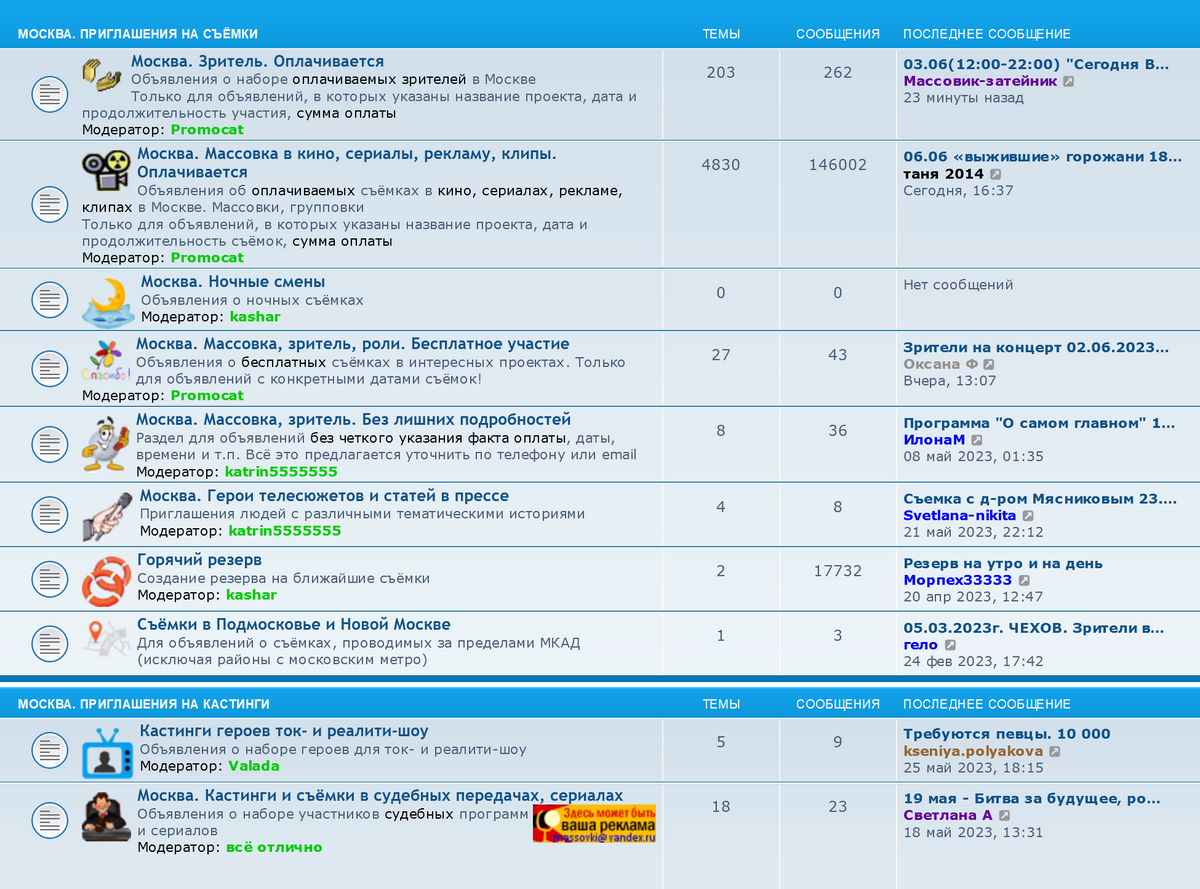Click the moon icon beside Ночные смены
This screenshot has height=889, width=1200.
coord(107,300)
